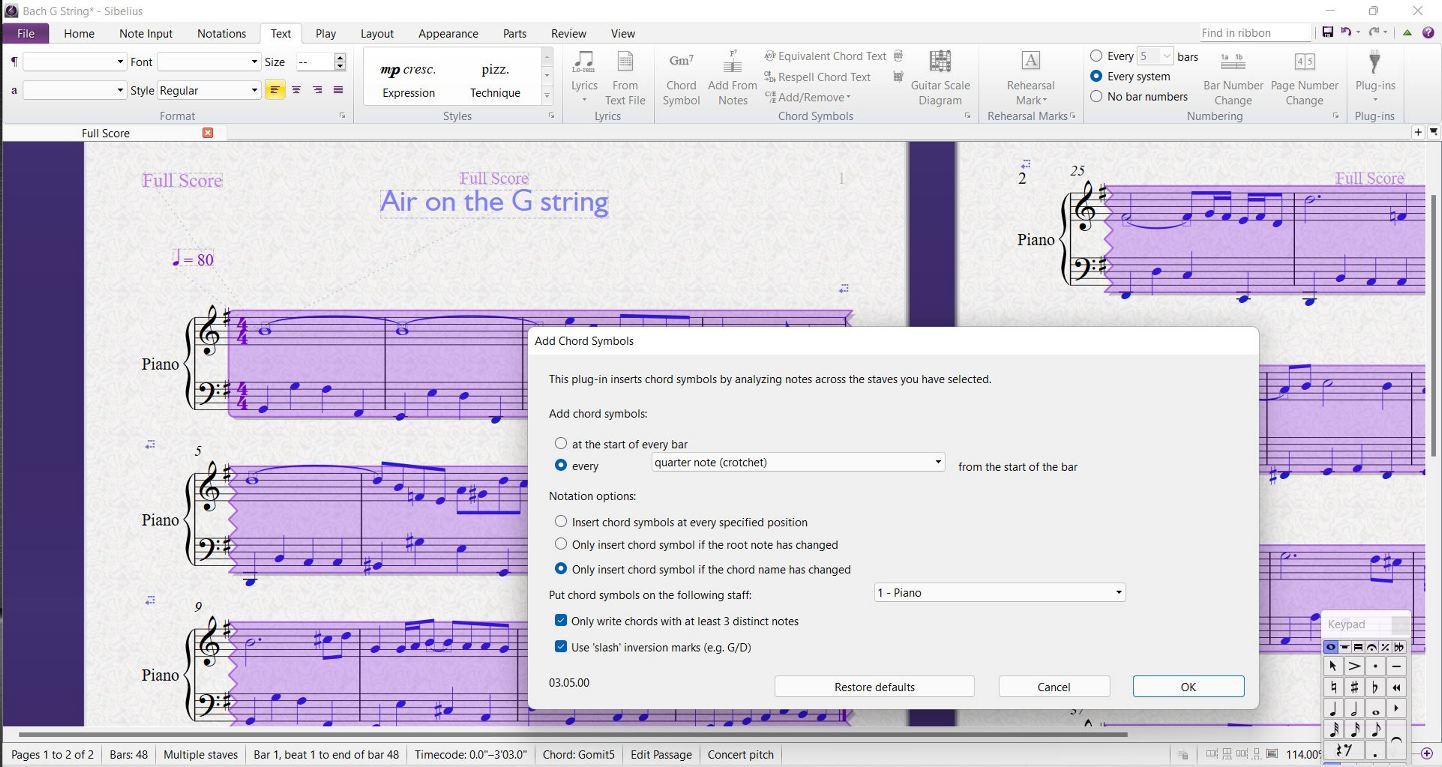Select the 'every' interval radio option
The width and height of the screenshot is (1442, 767).
[561, 465]
